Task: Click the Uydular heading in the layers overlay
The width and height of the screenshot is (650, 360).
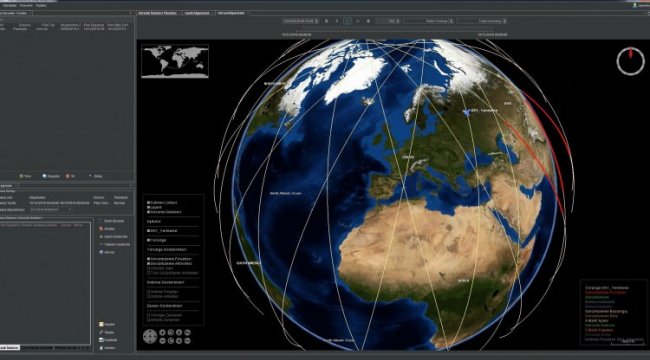Action: [154, 221]
